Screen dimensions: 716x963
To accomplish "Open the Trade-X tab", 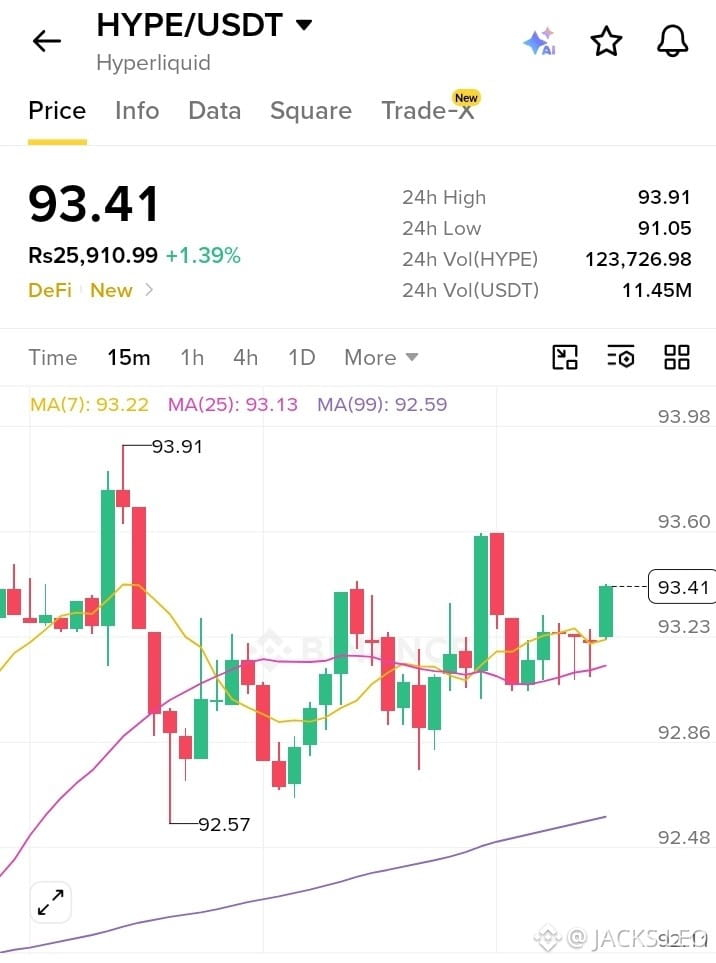I will (428, 111).
